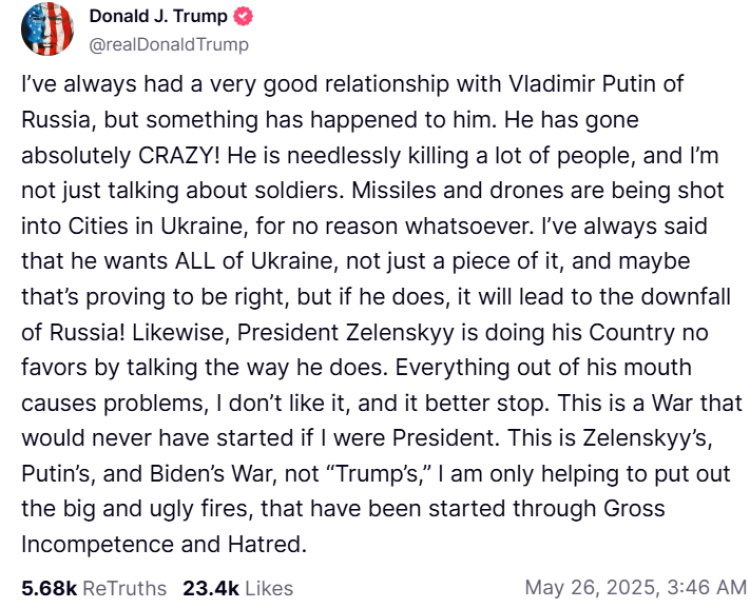Click the verified badge next to the name
750x608 pixels.
[x=244, y=17]
